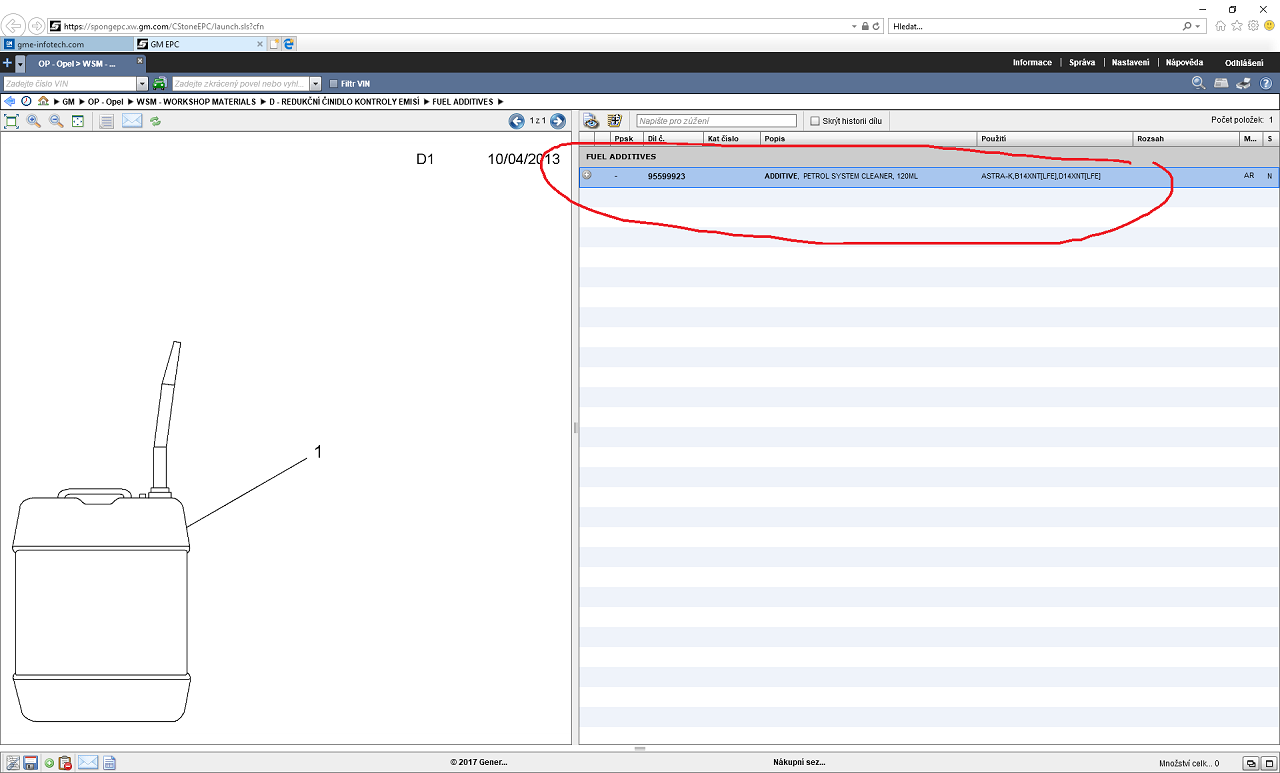Open the search magnifier in top-right toolbar
1280x773 pixels.
1198,84
